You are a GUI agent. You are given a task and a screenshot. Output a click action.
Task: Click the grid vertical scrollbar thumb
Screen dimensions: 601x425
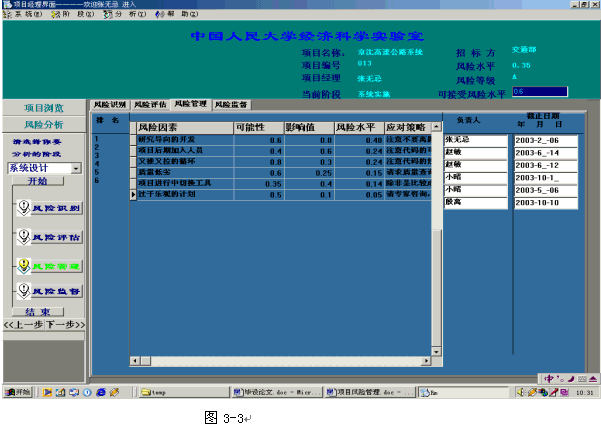click(436, 288)
